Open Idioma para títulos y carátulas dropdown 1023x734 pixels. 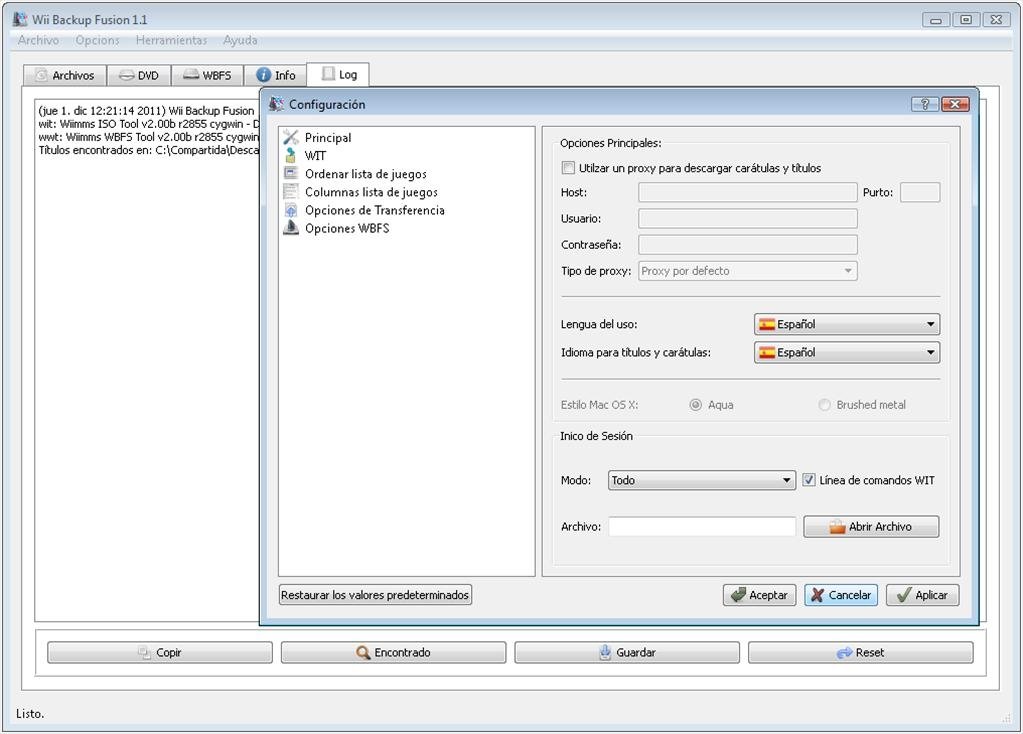click(x=847, y=352)
